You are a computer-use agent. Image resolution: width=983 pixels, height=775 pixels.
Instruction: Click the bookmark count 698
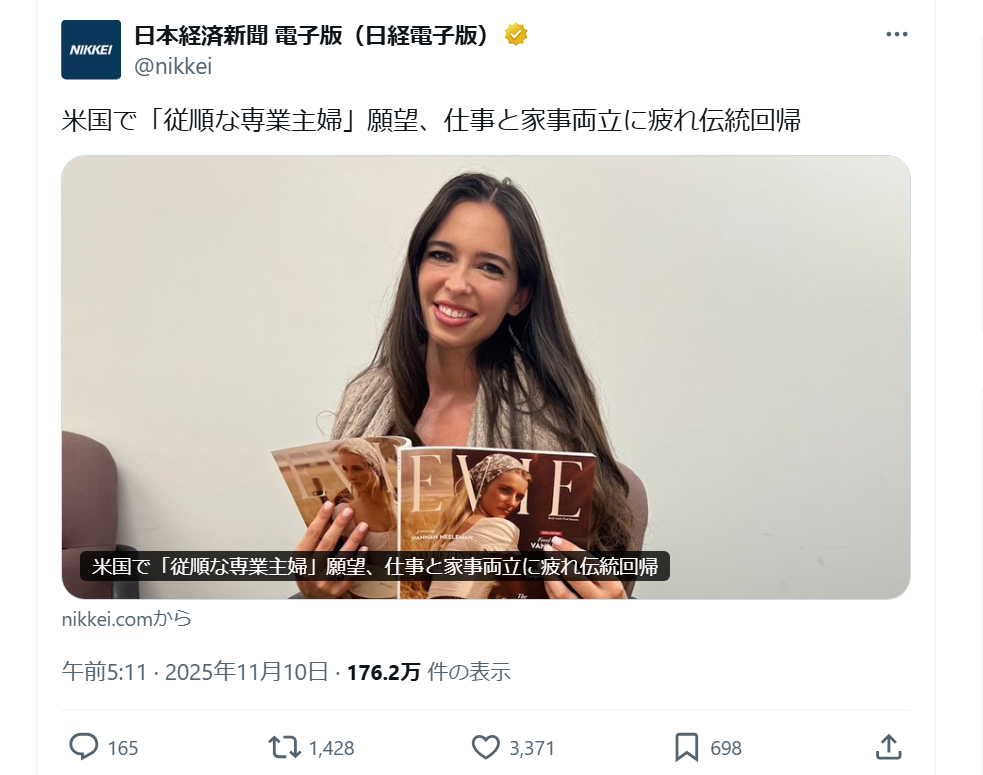coord(726,748)
